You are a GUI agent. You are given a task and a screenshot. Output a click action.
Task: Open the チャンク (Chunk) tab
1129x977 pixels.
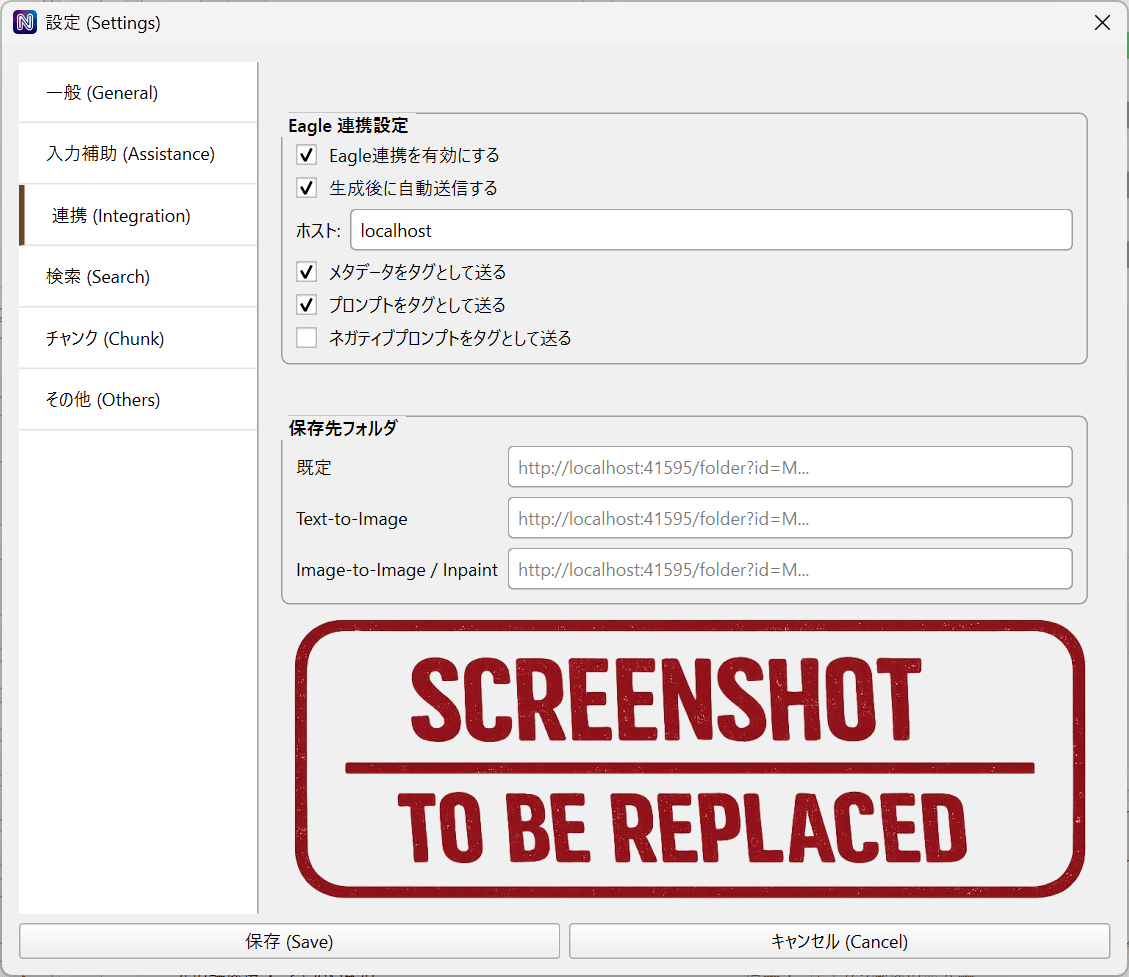[138, 339]
